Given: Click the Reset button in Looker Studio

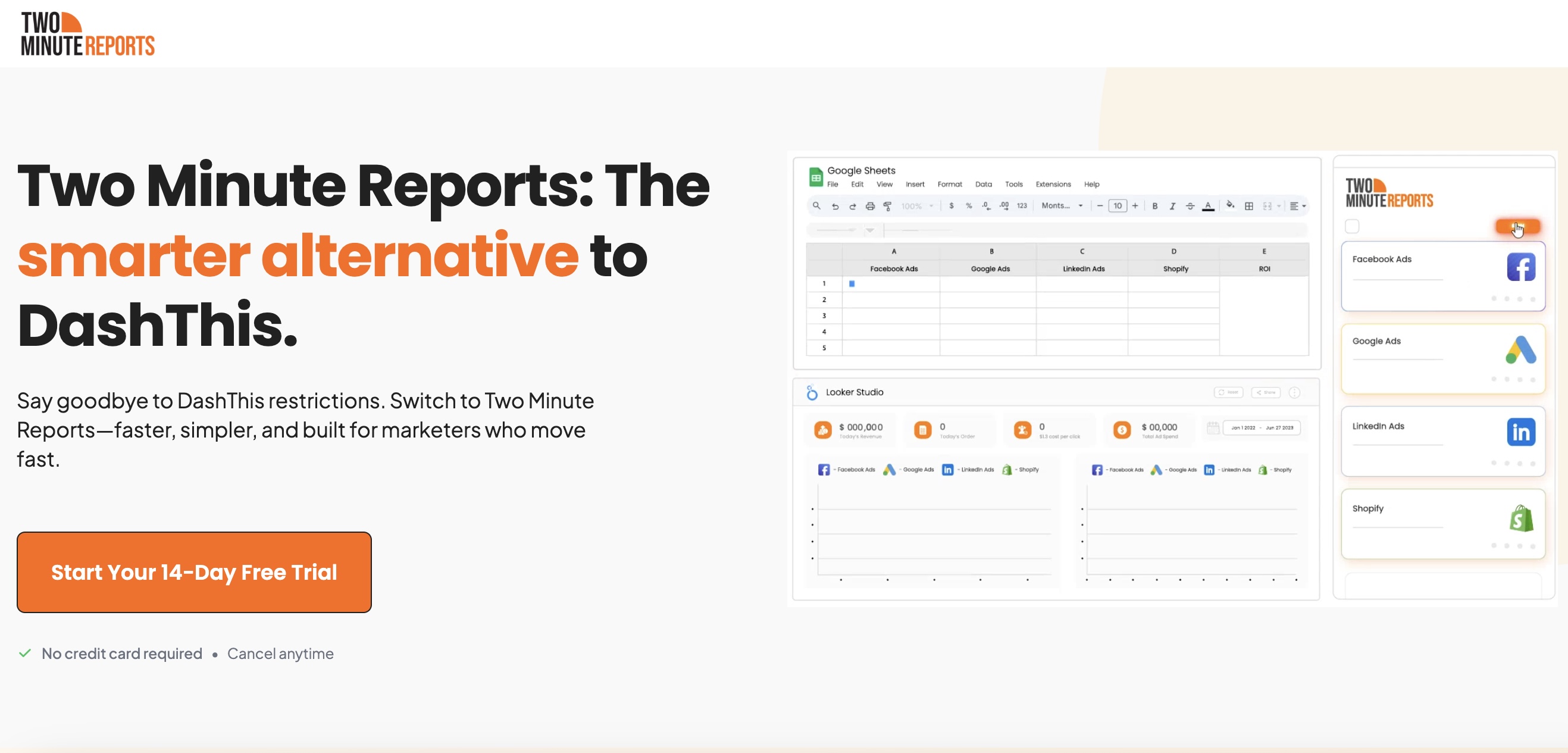Looking at the screenshot, I should 1228,393.
